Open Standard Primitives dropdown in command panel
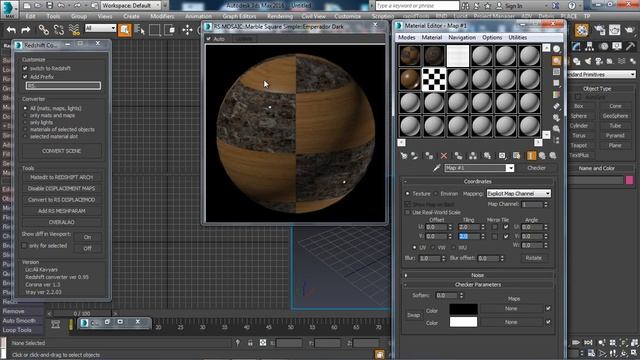 click(601, 74)
